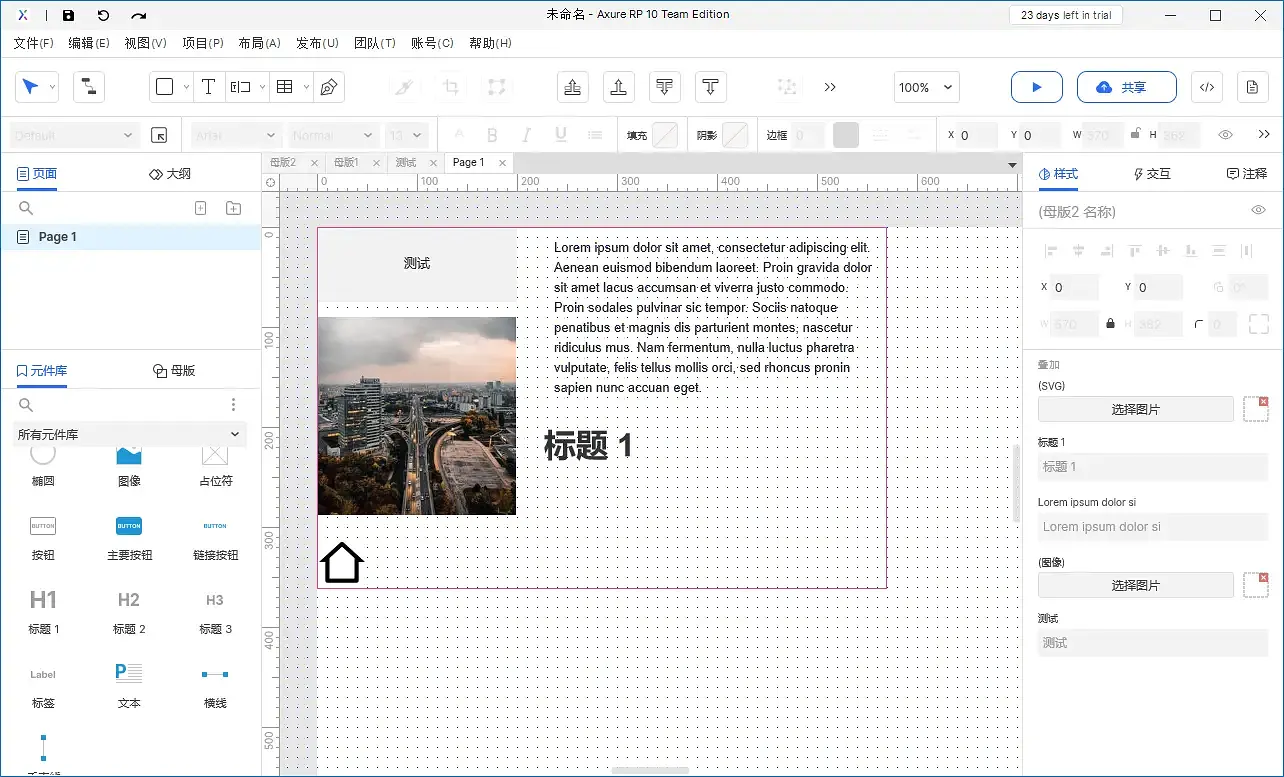Click 选择图片 button under (SVG)
Viewport: 1284px width, 777px height.
(x=1136, y=409)
